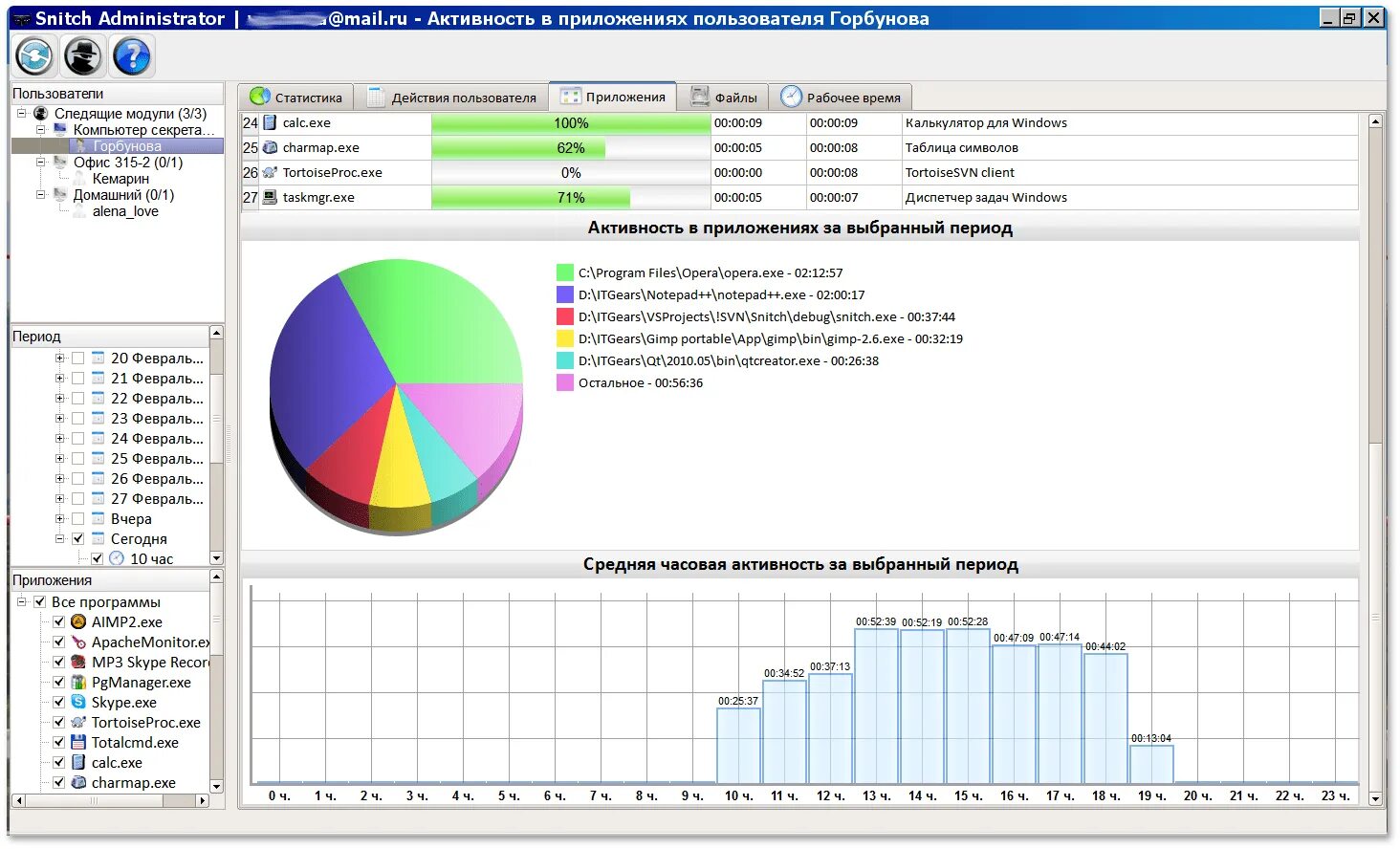The image size is (1400, 849).
Task: Switch to the Рабочее время tab
Action: coord(841,97)
